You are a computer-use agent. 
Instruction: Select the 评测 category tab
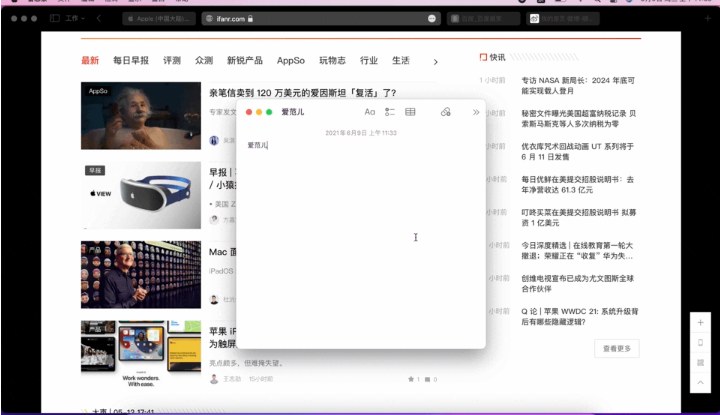pyautogui.click(x=172, y=61)
